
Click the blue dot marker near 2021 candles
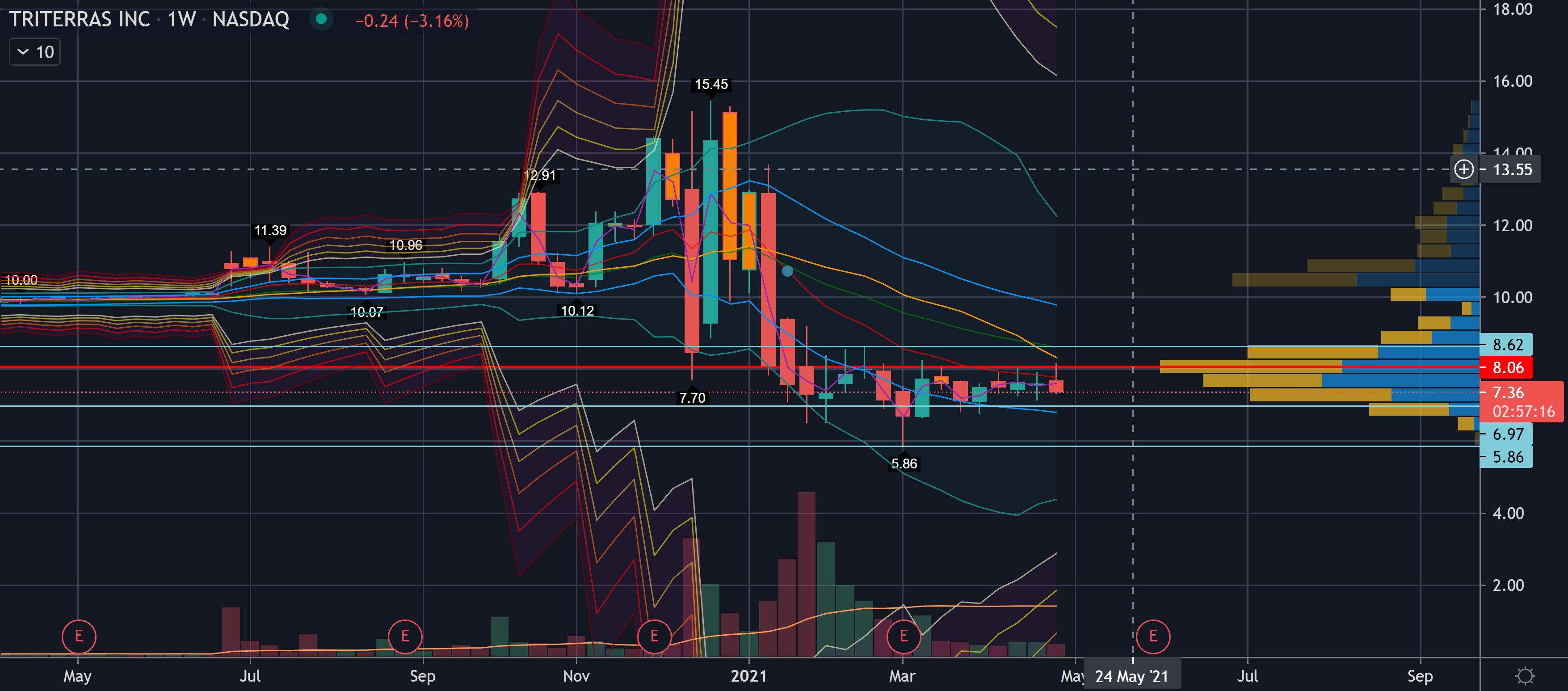pos(787,271)
